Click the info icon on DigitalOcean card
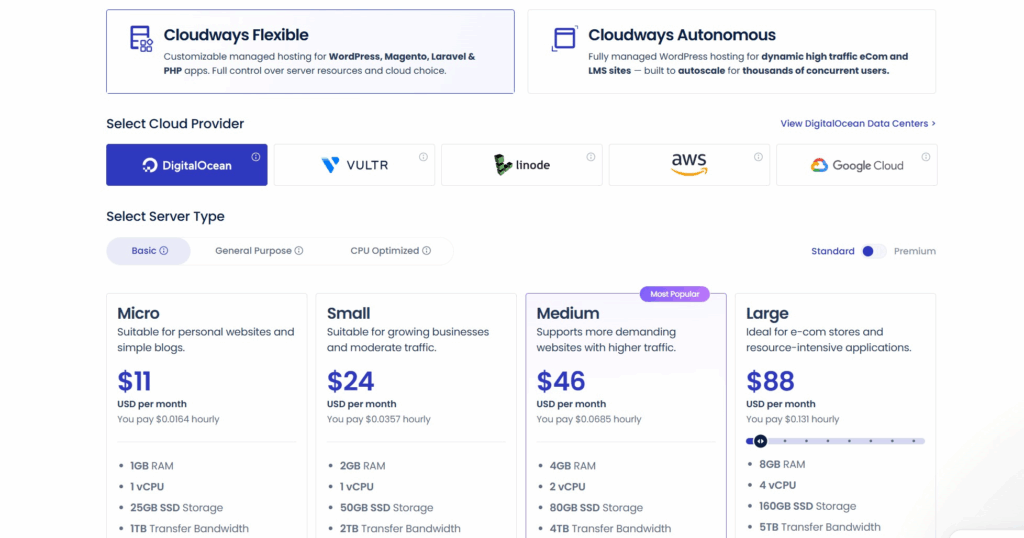The image size is (1024, 538). [x=256, y=157]
